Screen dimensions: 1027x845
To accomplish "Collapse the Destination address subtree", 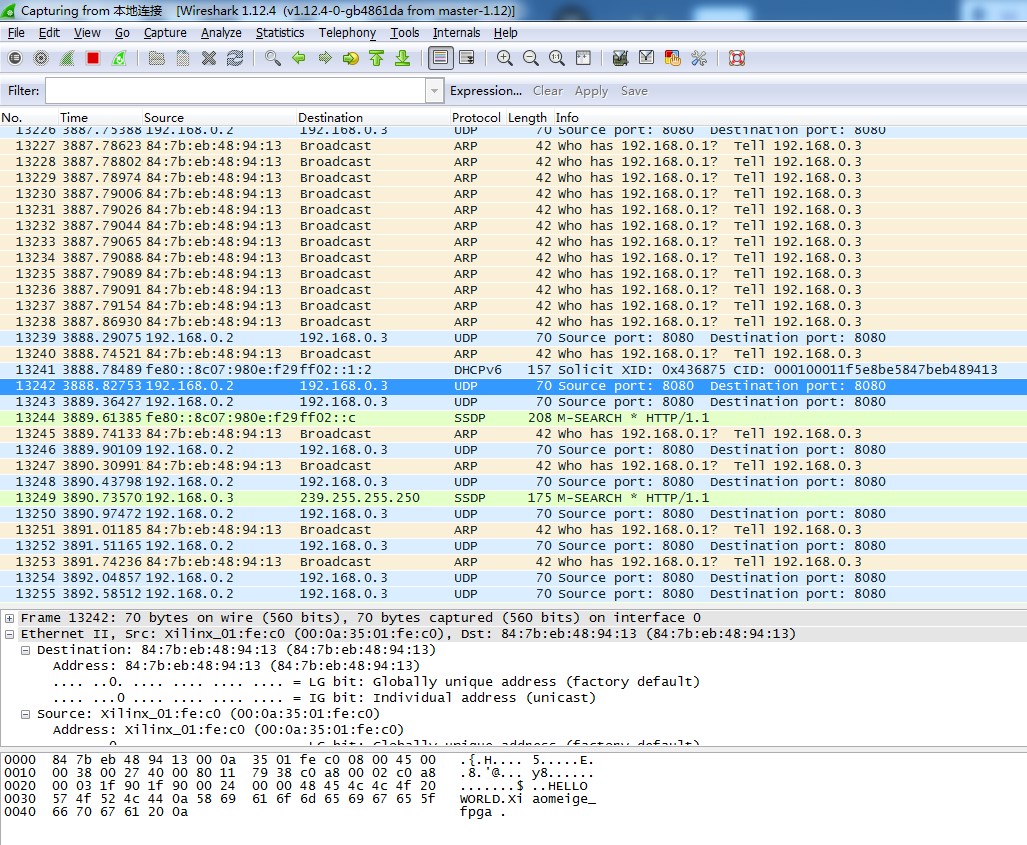I will tap(26, 650).
